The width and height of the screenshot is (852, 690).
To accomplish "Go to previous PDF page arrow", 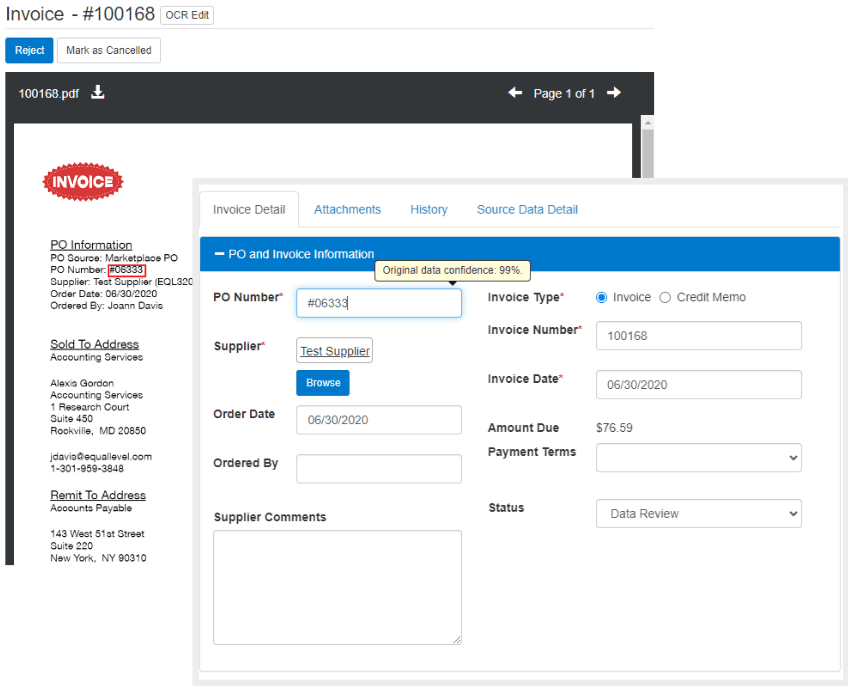I will point(515,93).
